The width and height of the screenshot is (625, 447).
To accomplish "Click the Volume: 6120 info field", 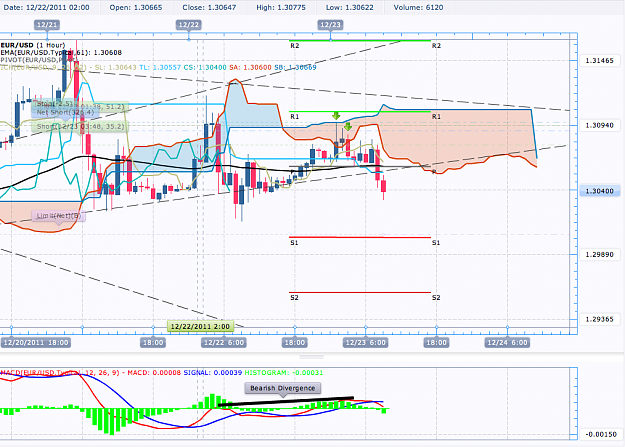I will (418, 7).
